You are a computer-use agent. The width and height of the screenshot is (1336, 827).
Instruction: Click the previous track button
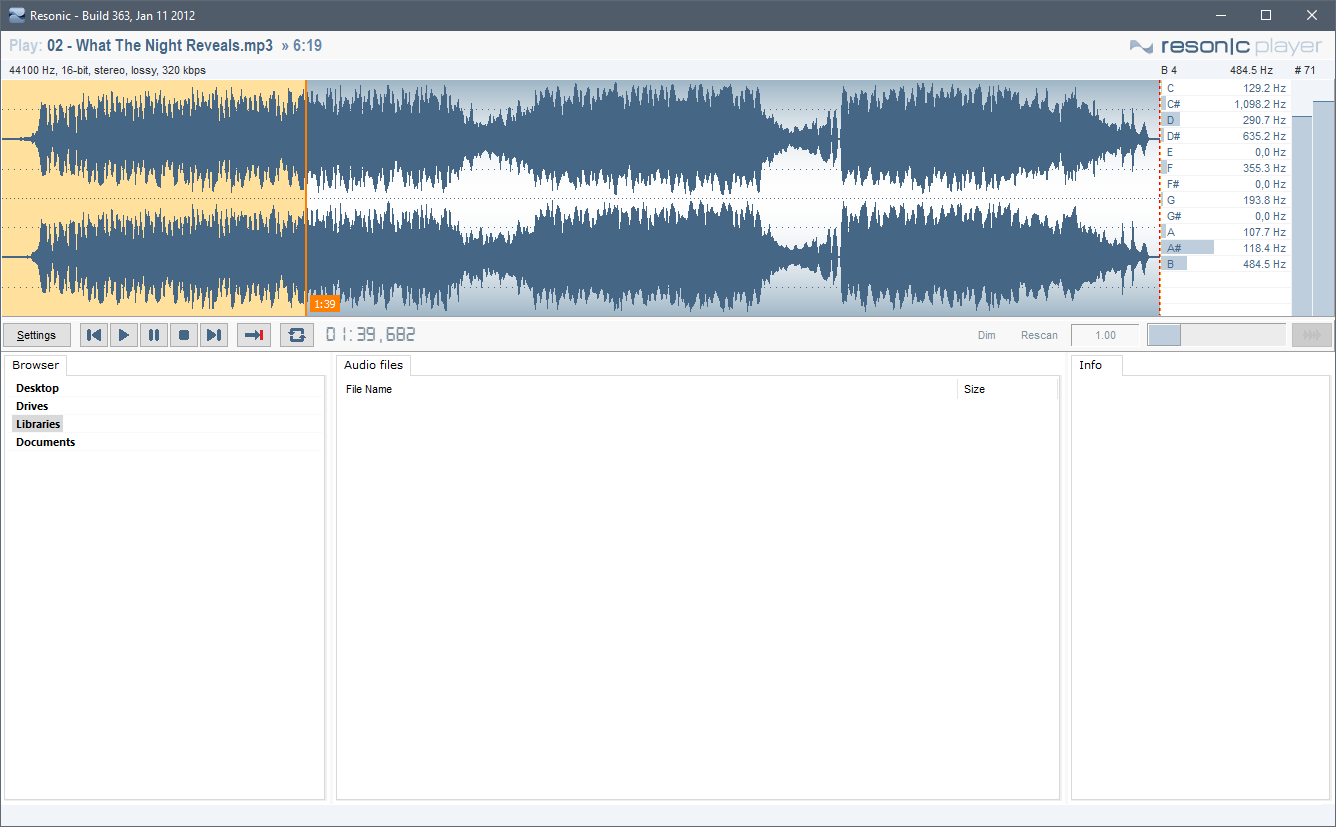(94, 335)
